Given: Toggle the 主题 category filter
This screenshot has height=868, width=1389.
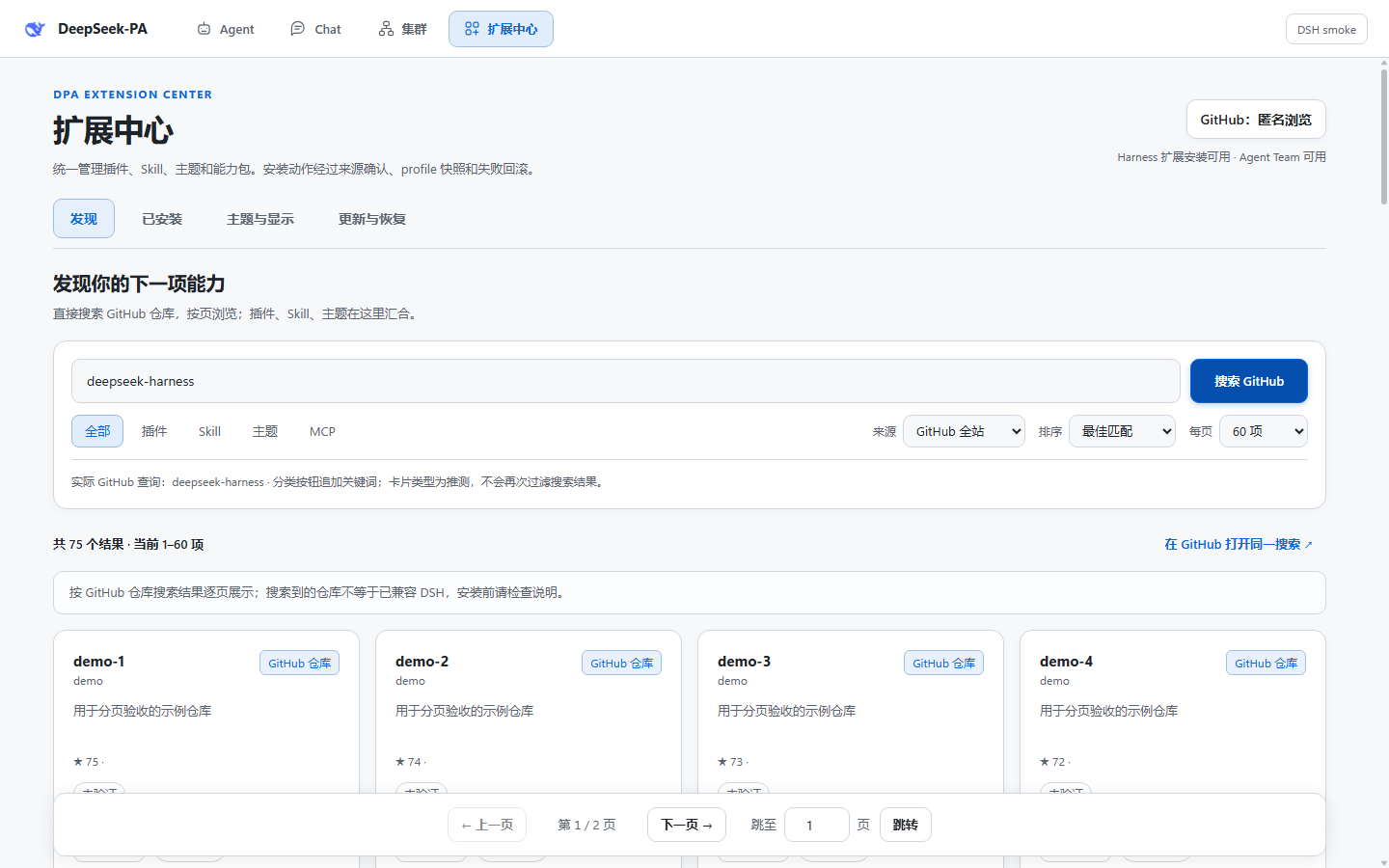Looking at the screenshot, I should point(265,431).
